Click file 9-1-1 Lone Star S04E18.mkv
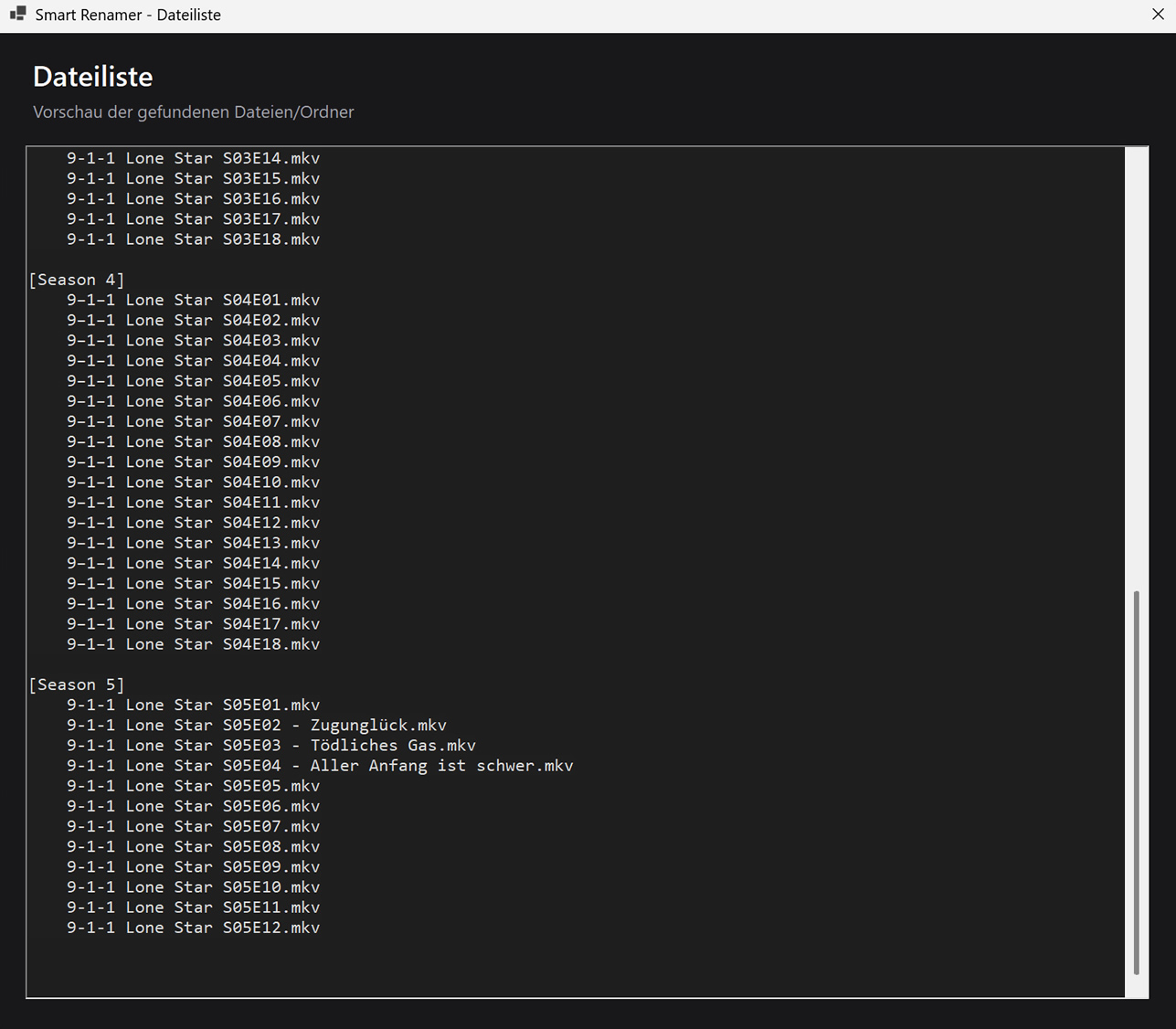Screen dimensions: 1176x1029 click(x=193, y=644)
